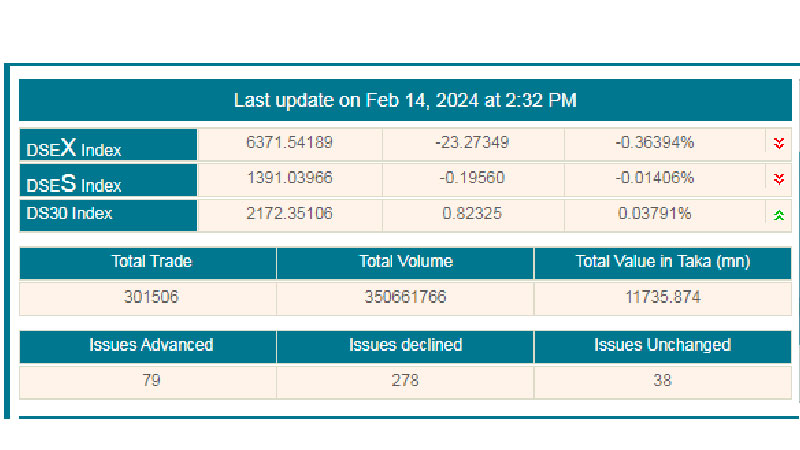
Task: Click the Total Value in Taka header
Action: pyautogui.click(x=663, y=262)
